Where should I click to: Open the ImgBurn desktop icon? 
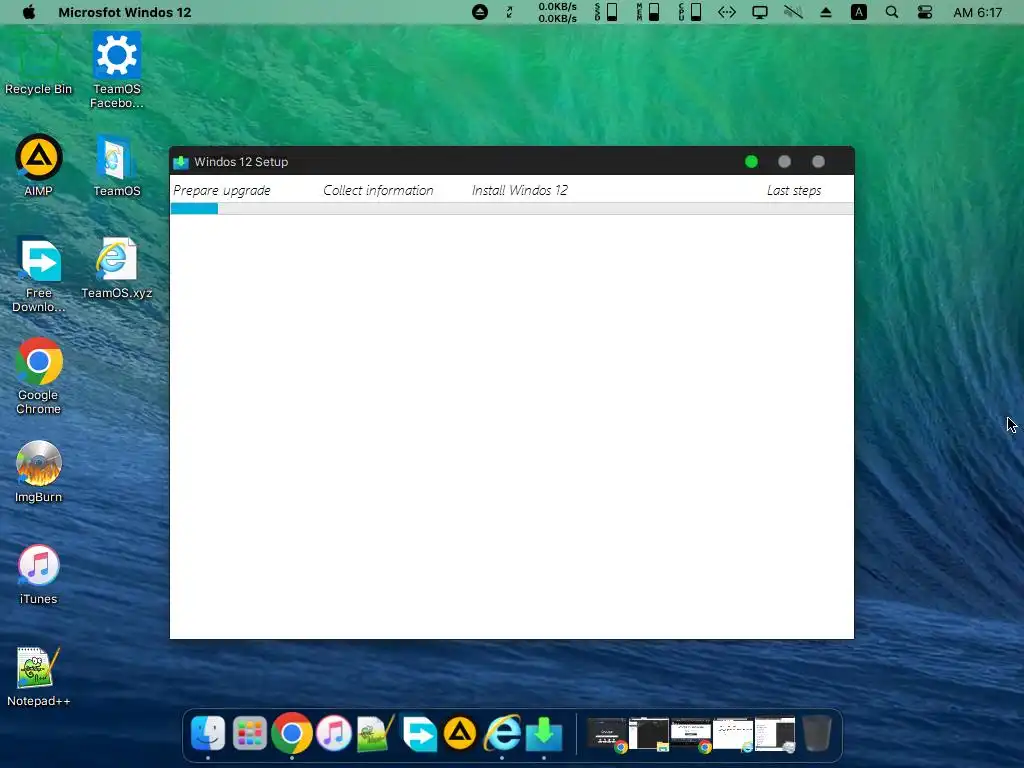pos(39,472)
